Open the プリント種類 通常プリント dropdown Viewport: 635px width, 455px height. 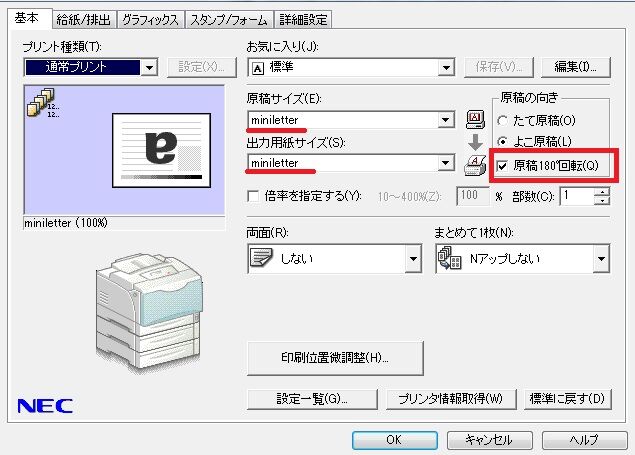click(x=149, y=67)
